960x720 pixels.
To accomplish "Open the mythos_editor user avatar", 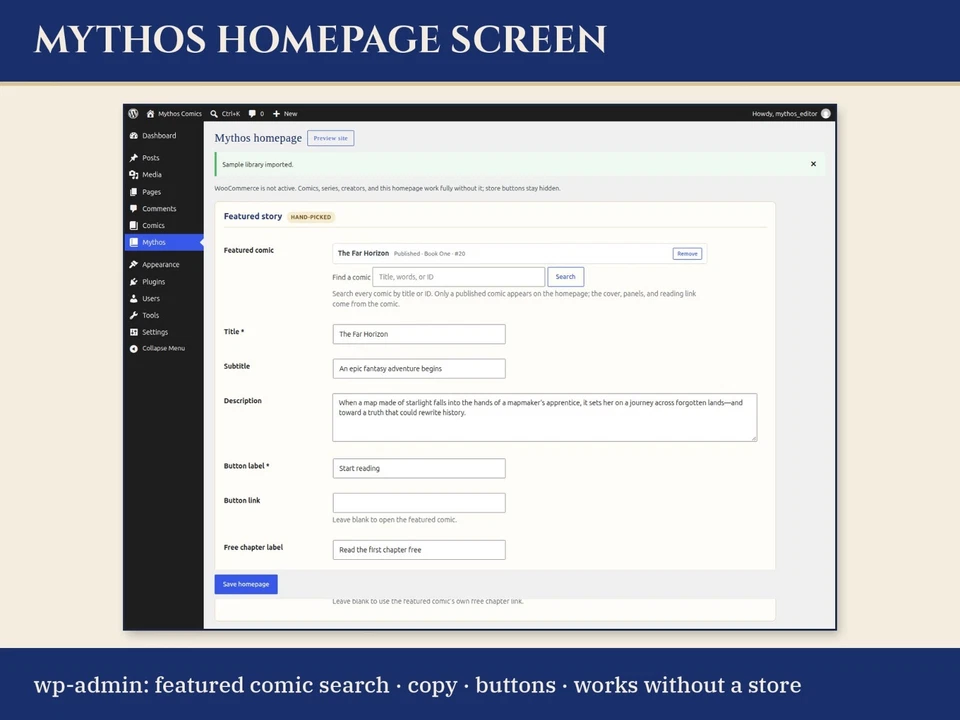I will (826, 113).
